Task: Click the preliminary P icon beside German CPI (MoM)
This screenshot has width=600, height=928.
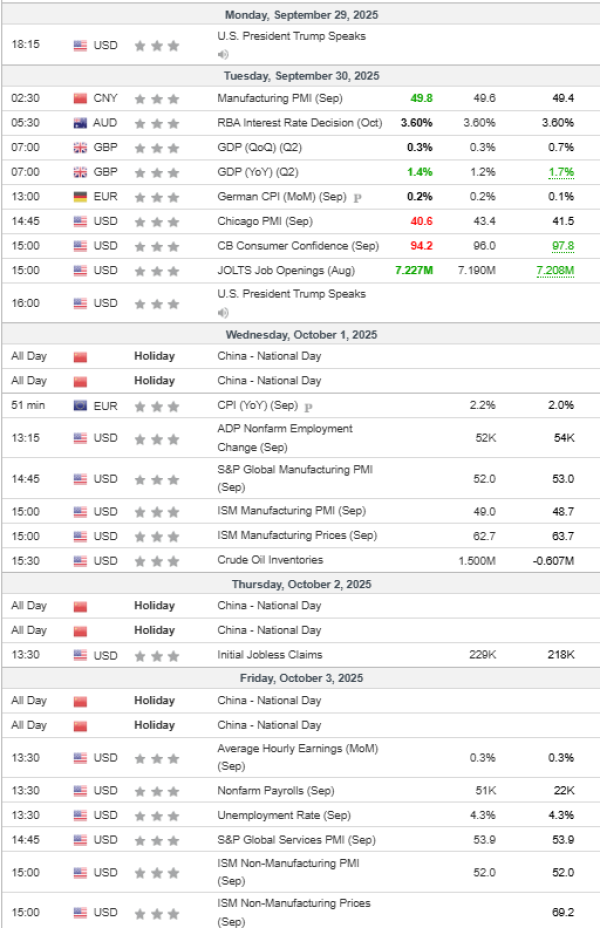Action: click(x=358, y=198)
